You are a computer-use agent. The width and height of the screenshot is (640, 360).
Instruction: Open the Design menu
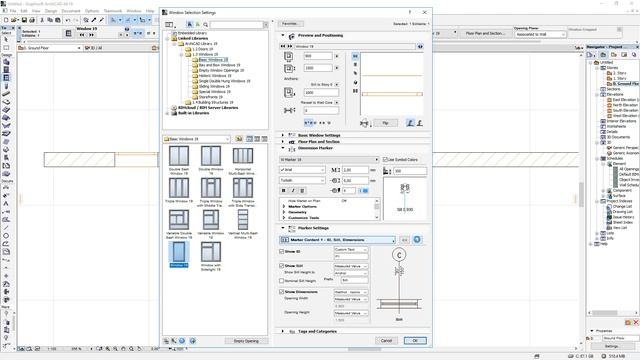[x=51, y=11]
